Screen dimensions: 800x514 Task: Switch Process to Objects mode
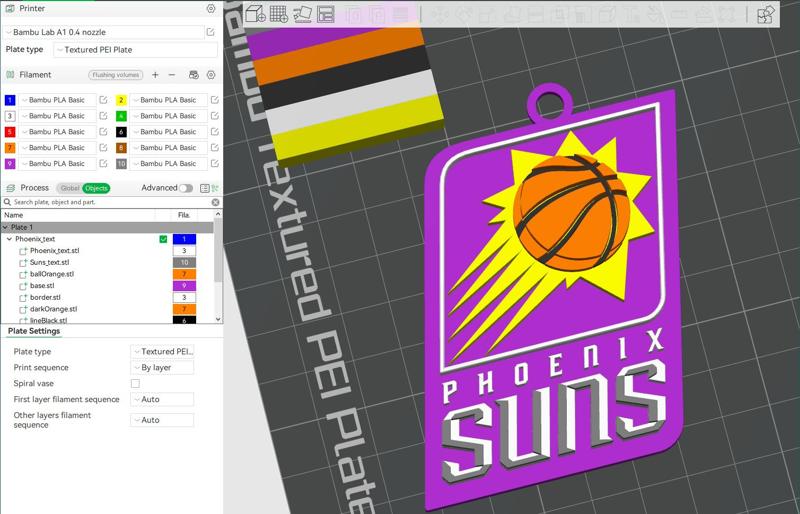click(x=96, y=188)
